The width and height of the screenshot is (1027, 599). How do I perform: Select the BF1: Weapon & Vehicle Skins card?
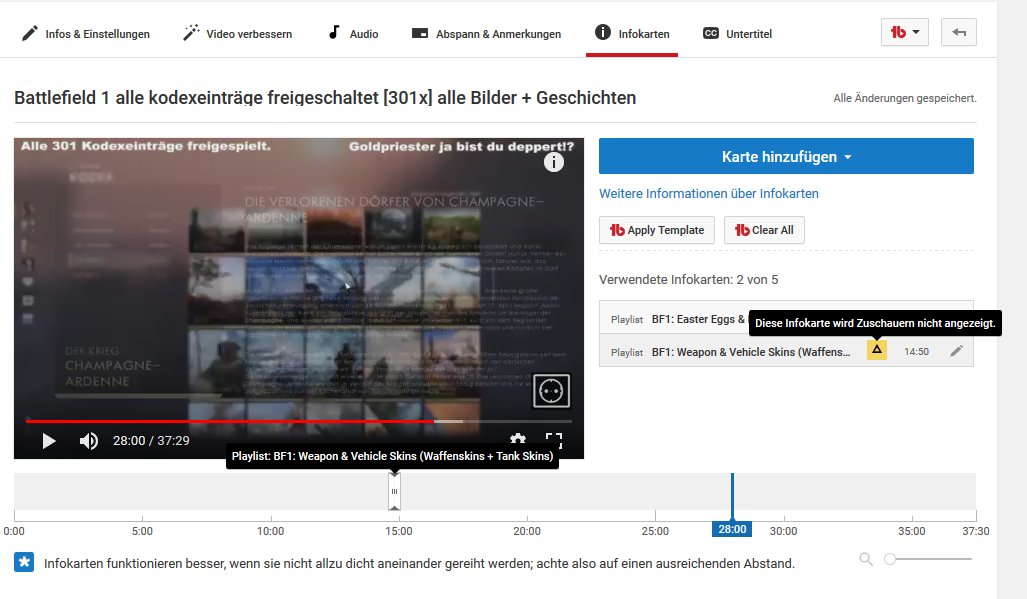(786, 352)
